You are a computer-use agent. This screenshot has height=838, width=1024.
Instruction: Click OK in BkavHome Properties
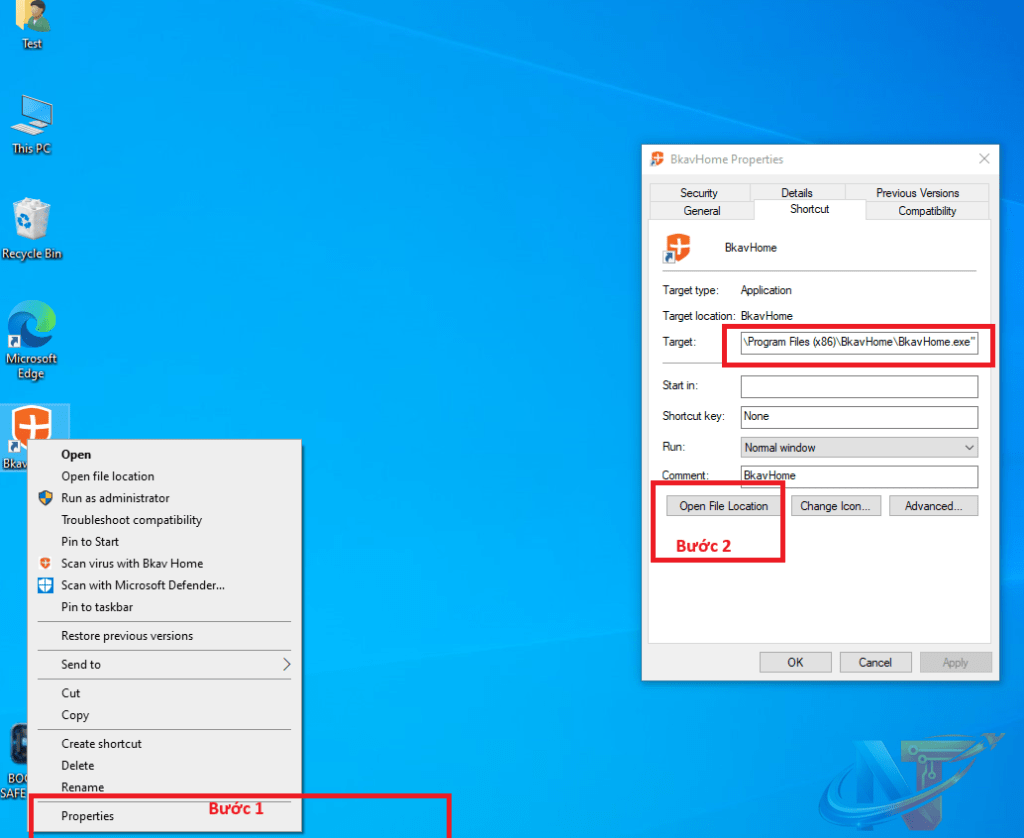[x=795, y=662]
